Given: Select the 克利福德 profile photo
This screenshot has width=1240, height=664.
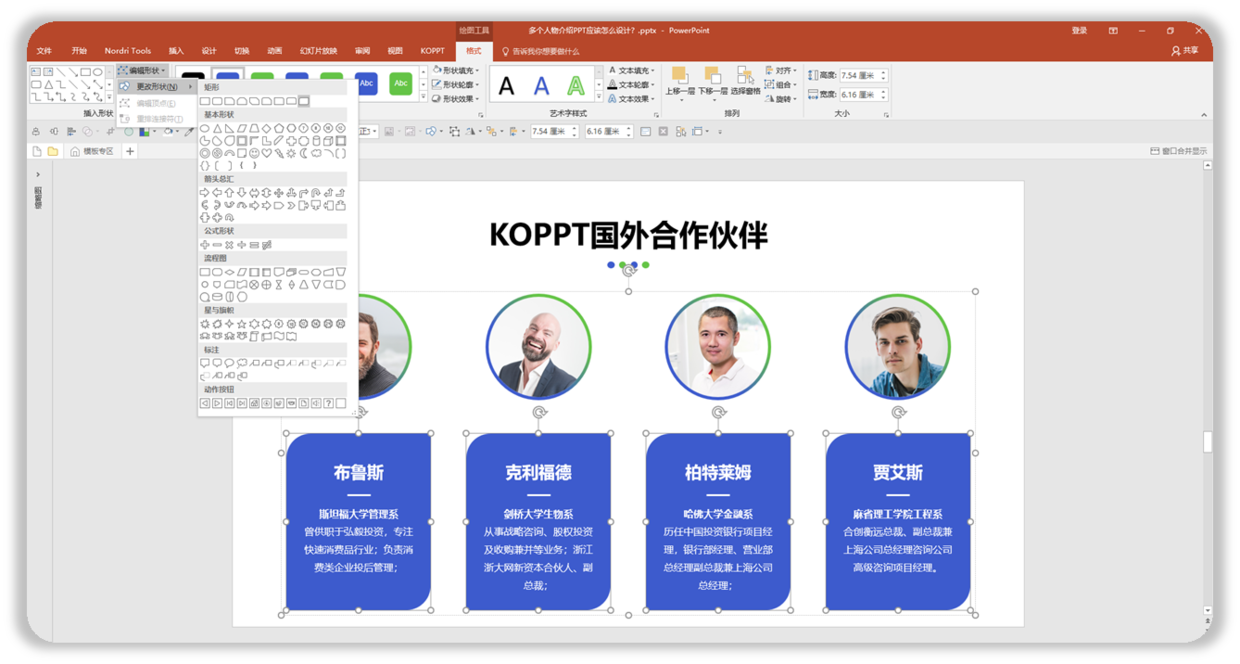Looking at the screenshot, I should point(538,347).
